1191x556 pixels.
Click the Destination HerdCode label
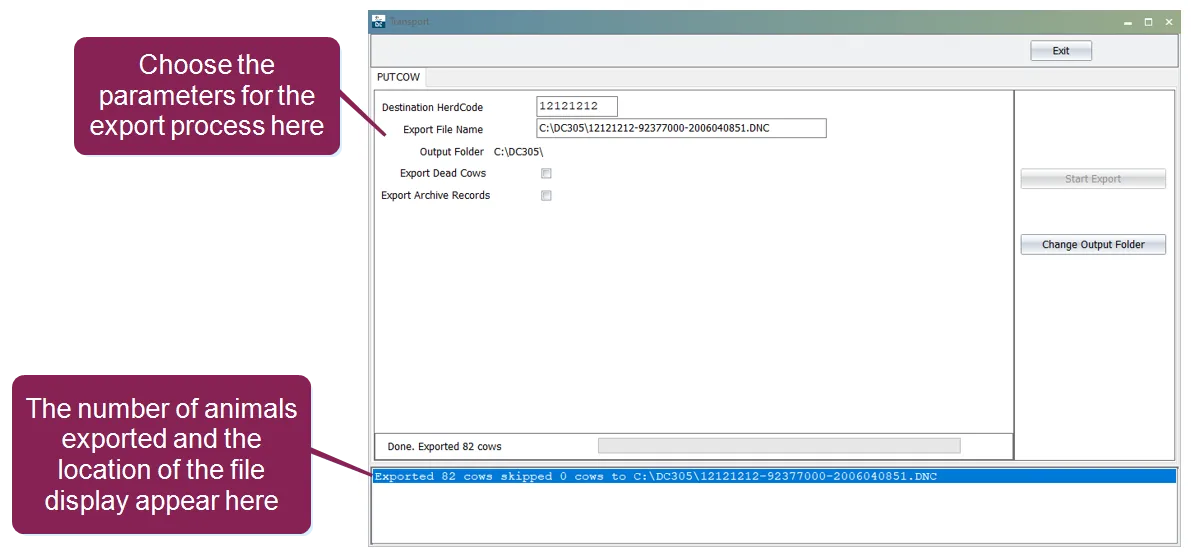(x=432, y=107)
